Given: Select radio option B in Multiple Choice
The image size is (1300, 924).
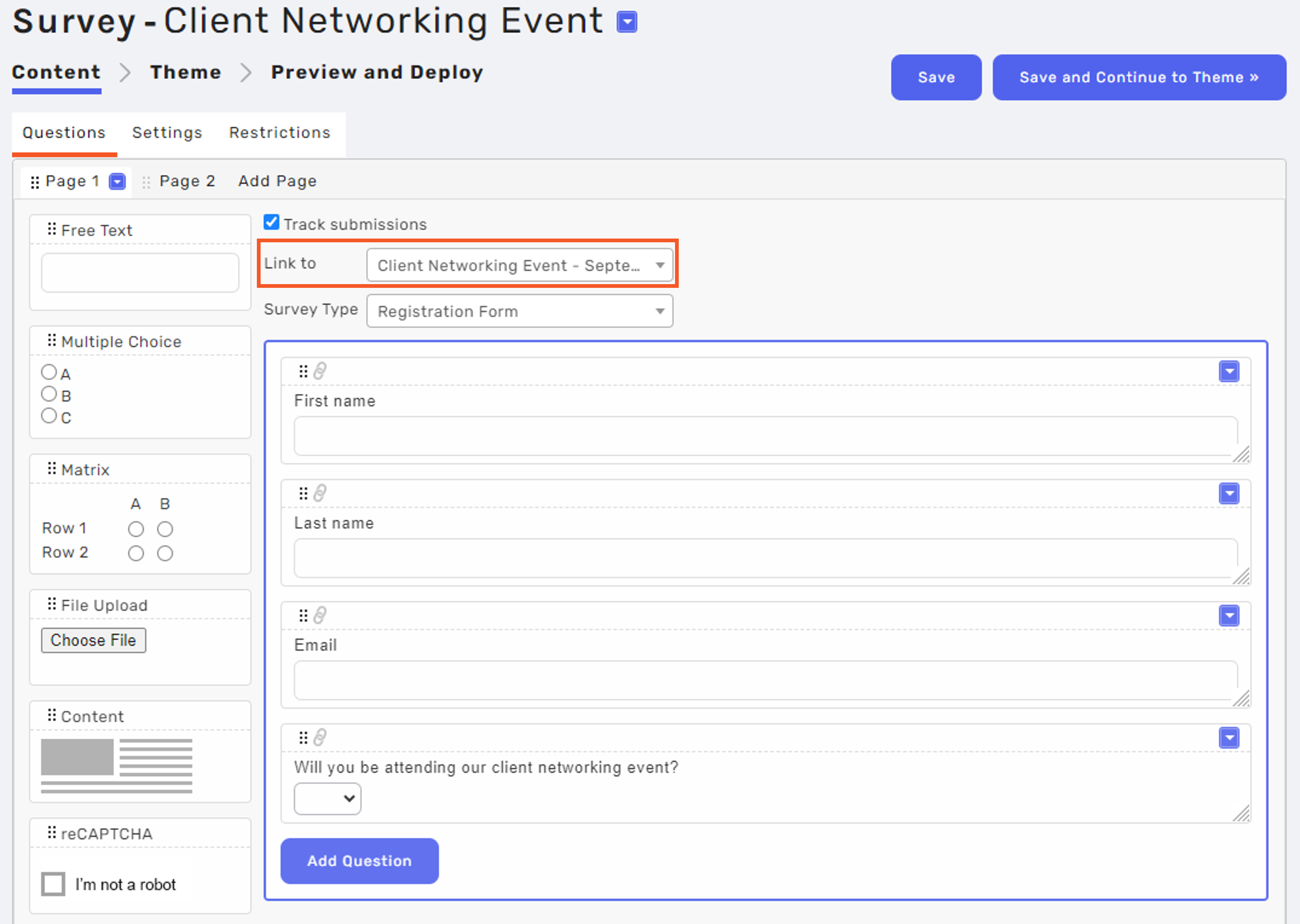Looking at the screenshot, I should coord(49,394).
